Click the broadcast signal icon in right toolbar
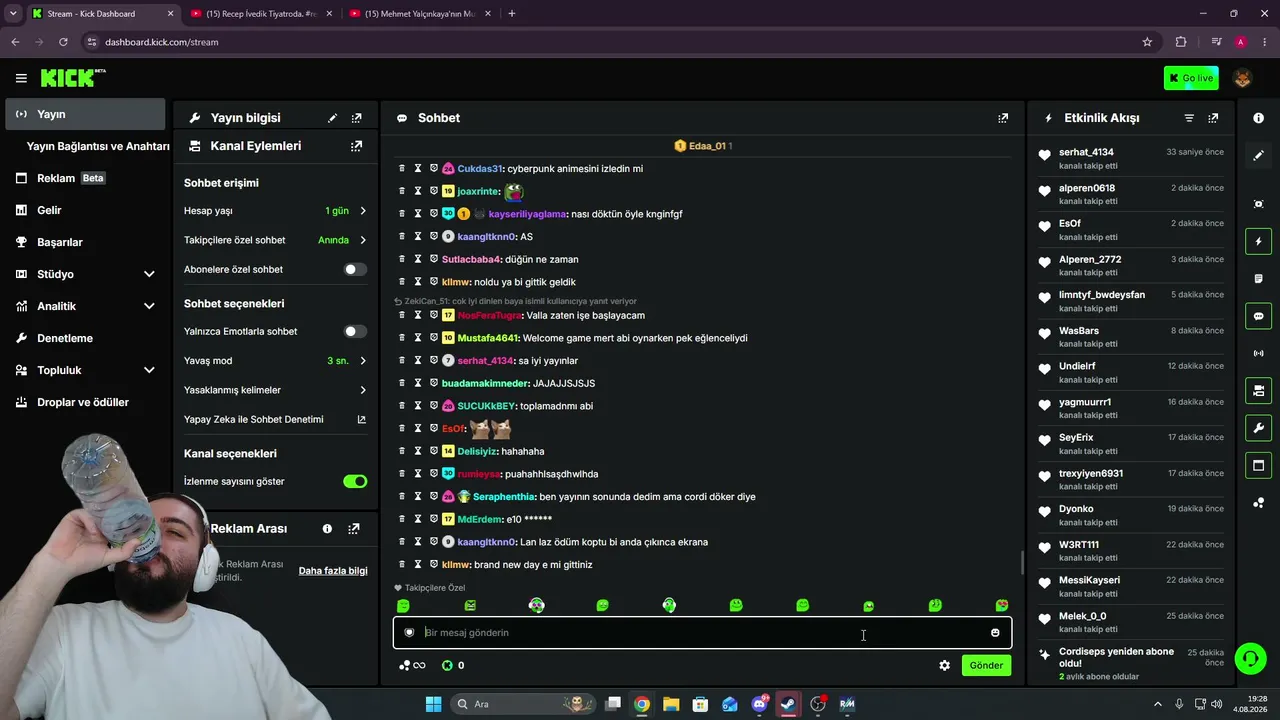The width and height of the screenshot is (1280, 720). tap(1258, 353)
